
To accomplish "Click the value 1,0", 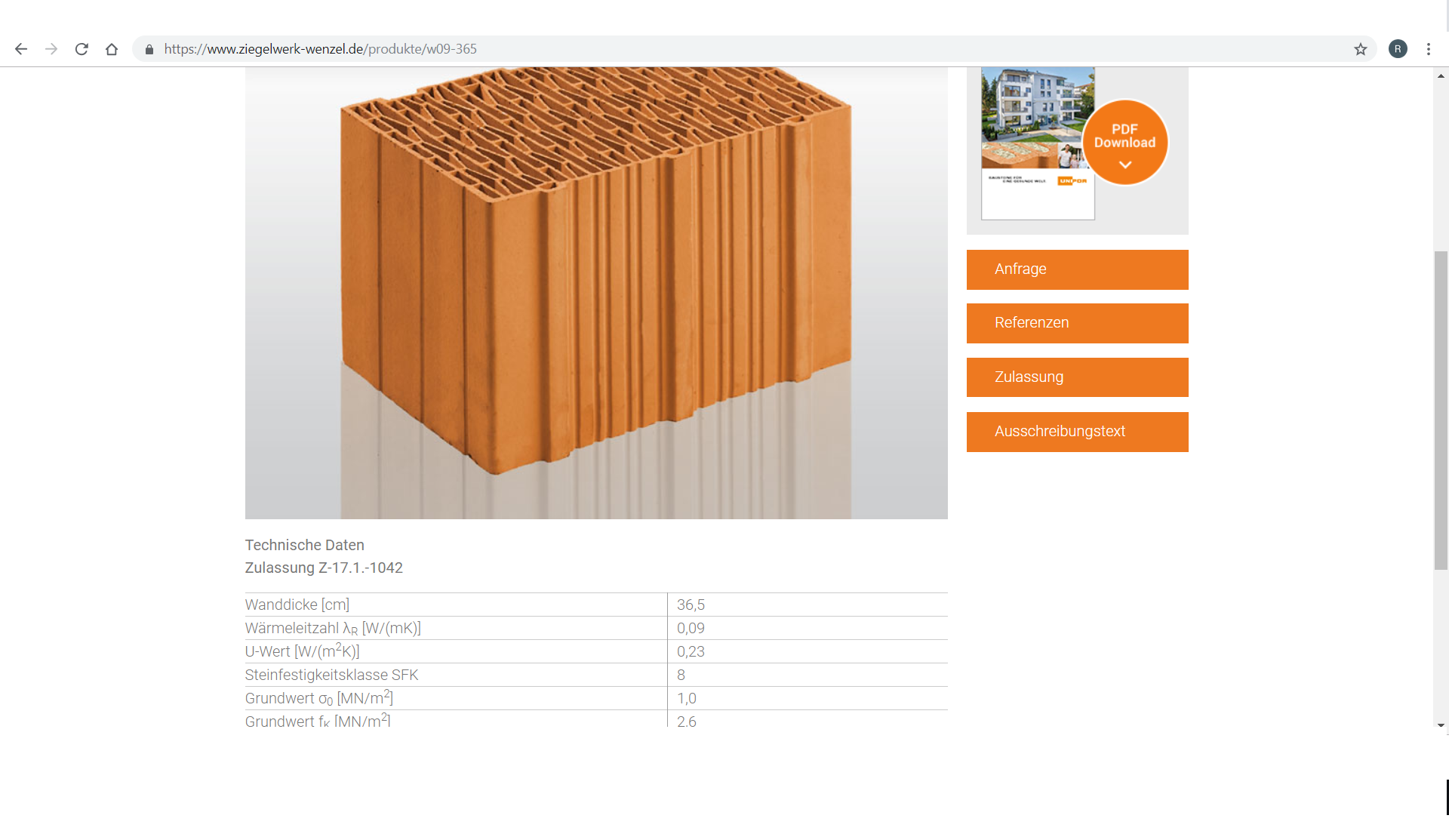I will [686, 698].
